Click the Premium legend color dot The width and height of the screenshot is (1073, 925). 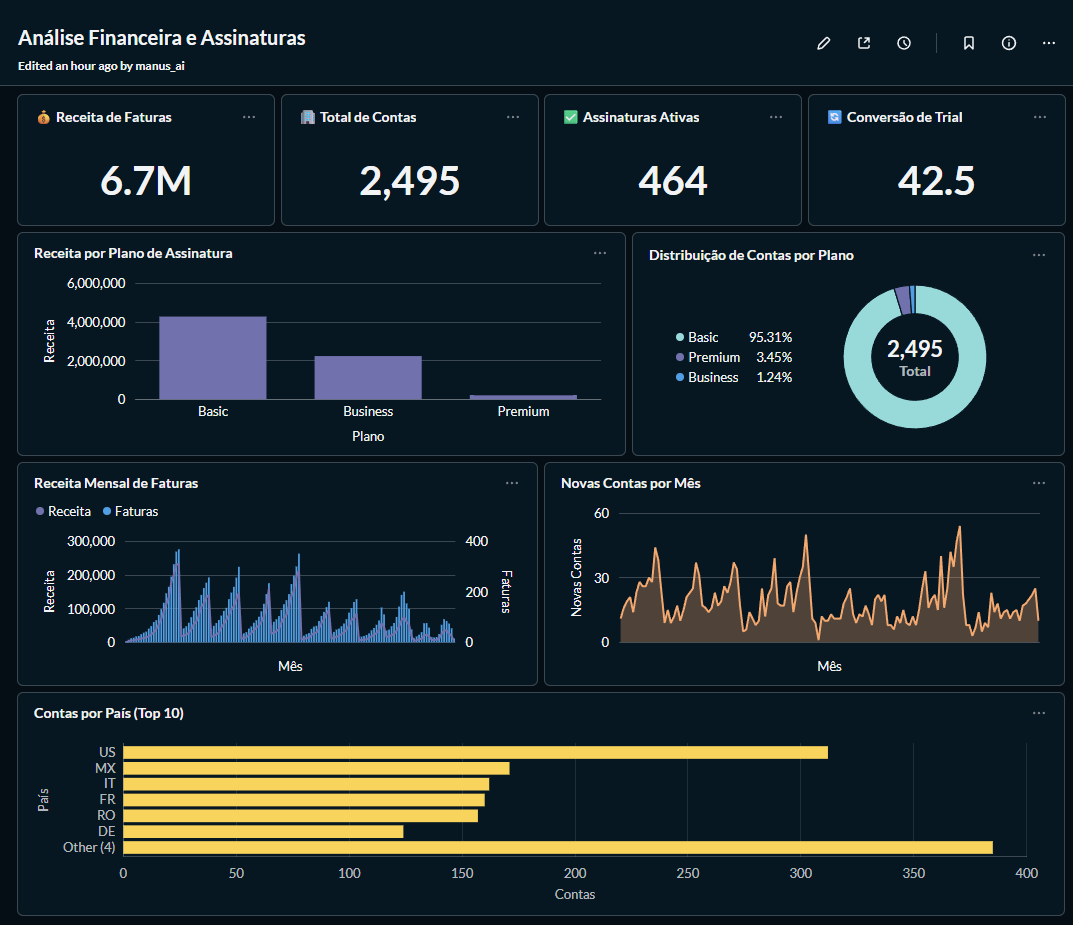(682, 357)
